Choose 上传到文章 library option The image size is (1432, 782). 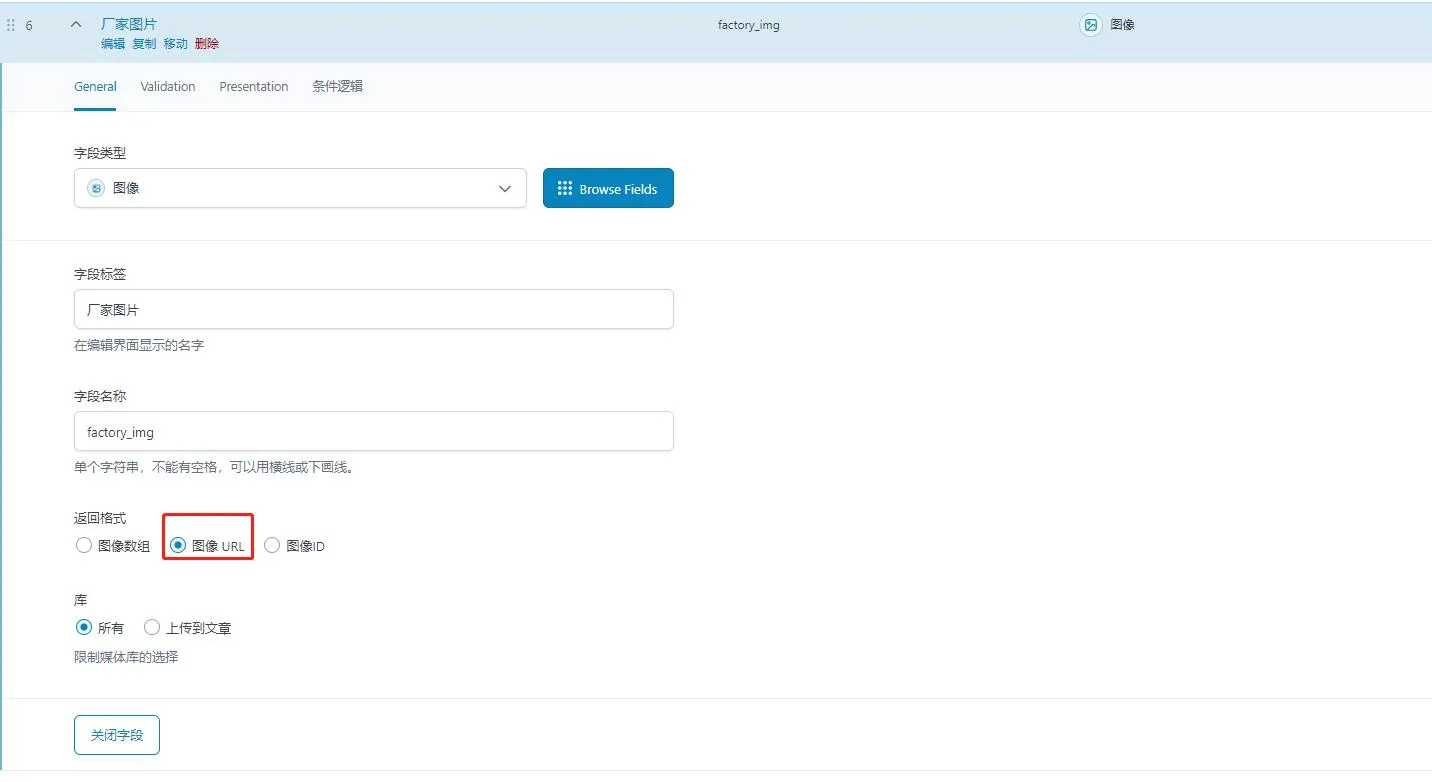tap(152, 628)
